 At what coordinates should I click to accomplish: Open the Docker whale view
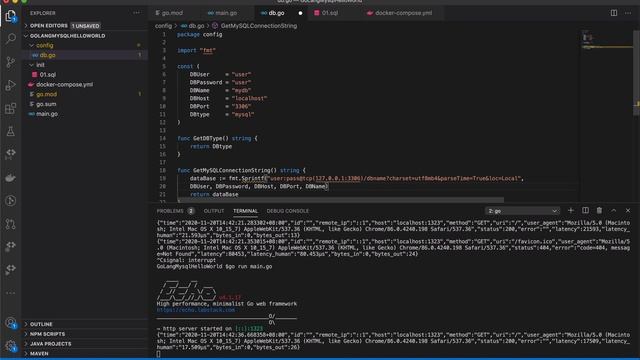pos(11,178)
